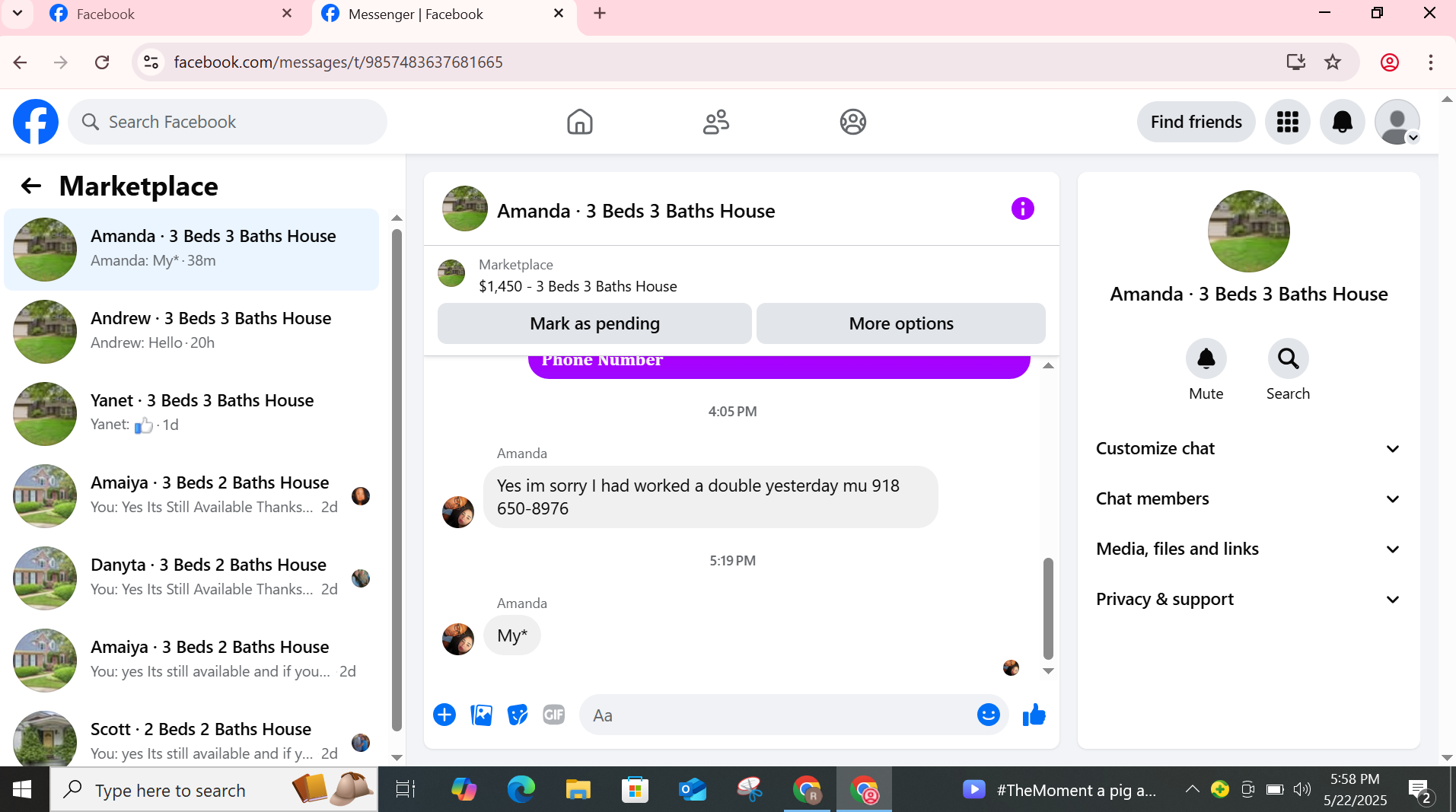The height and width of the screenshot is (812, 1456).
Task: Click Amanda's profile picture beside the My* message
Action: (458, 638)
